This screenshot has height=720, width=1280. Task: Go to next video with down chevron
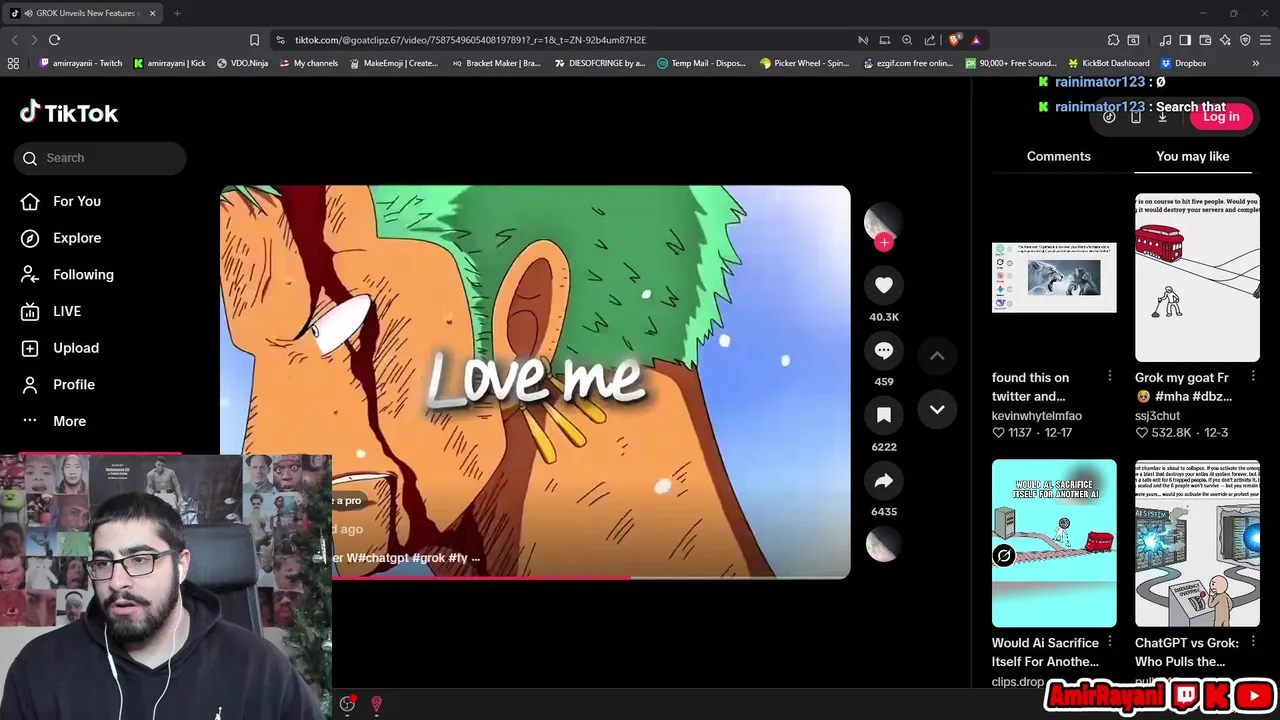click(x=937, y=409)
